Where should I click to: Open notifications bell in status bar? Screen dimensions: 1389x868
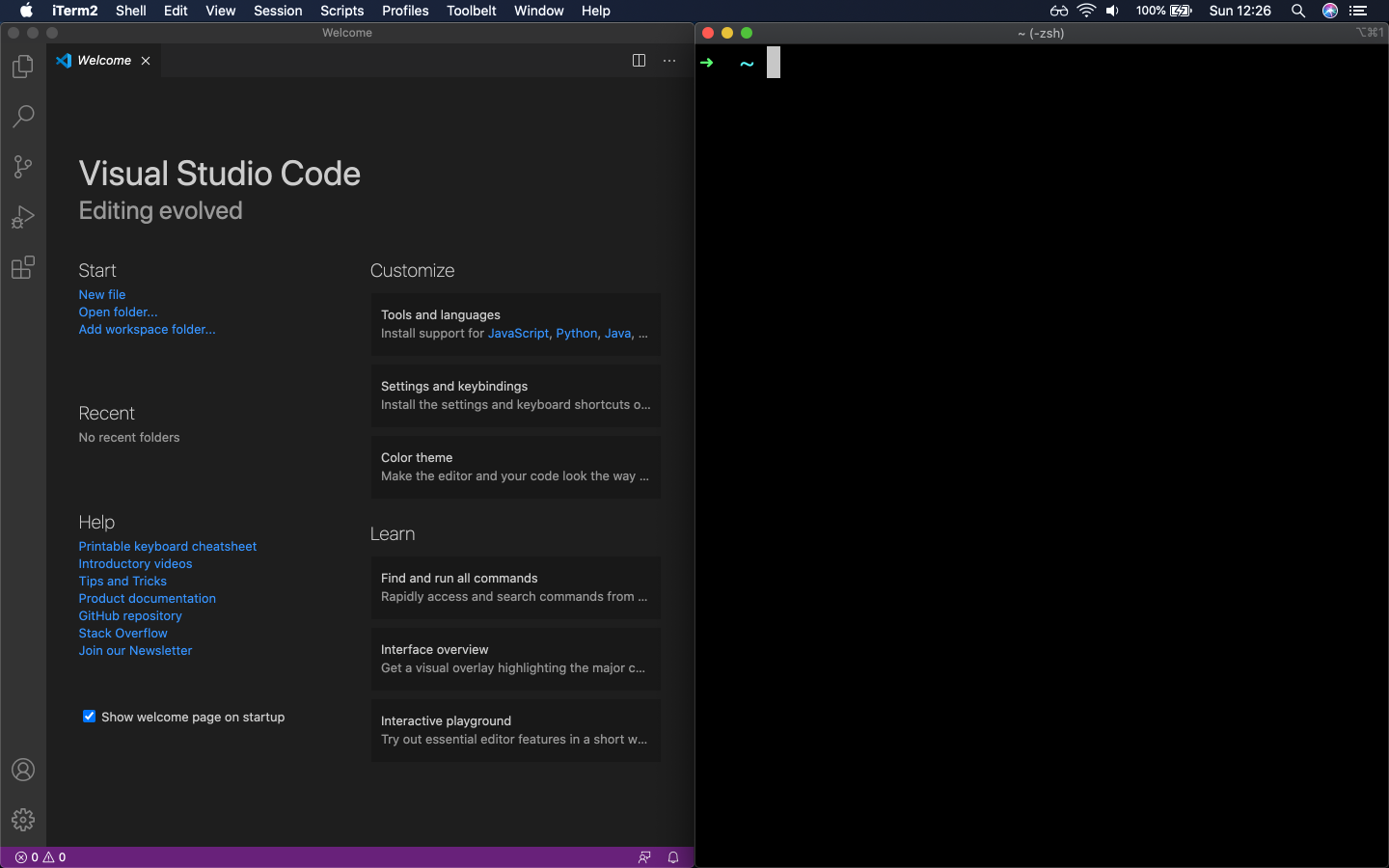point(673,857)
